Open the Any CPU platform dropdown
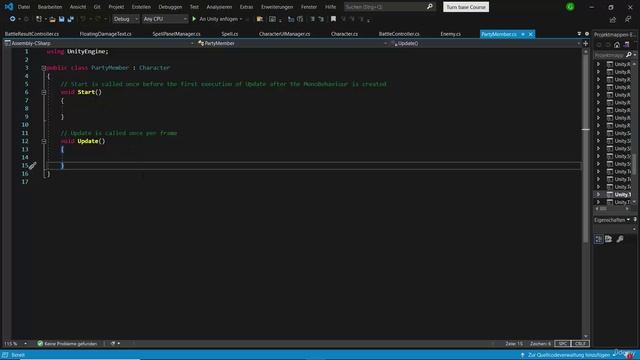Image resolution: width=640 pixels, height=360 pixels. coord(164,19)
